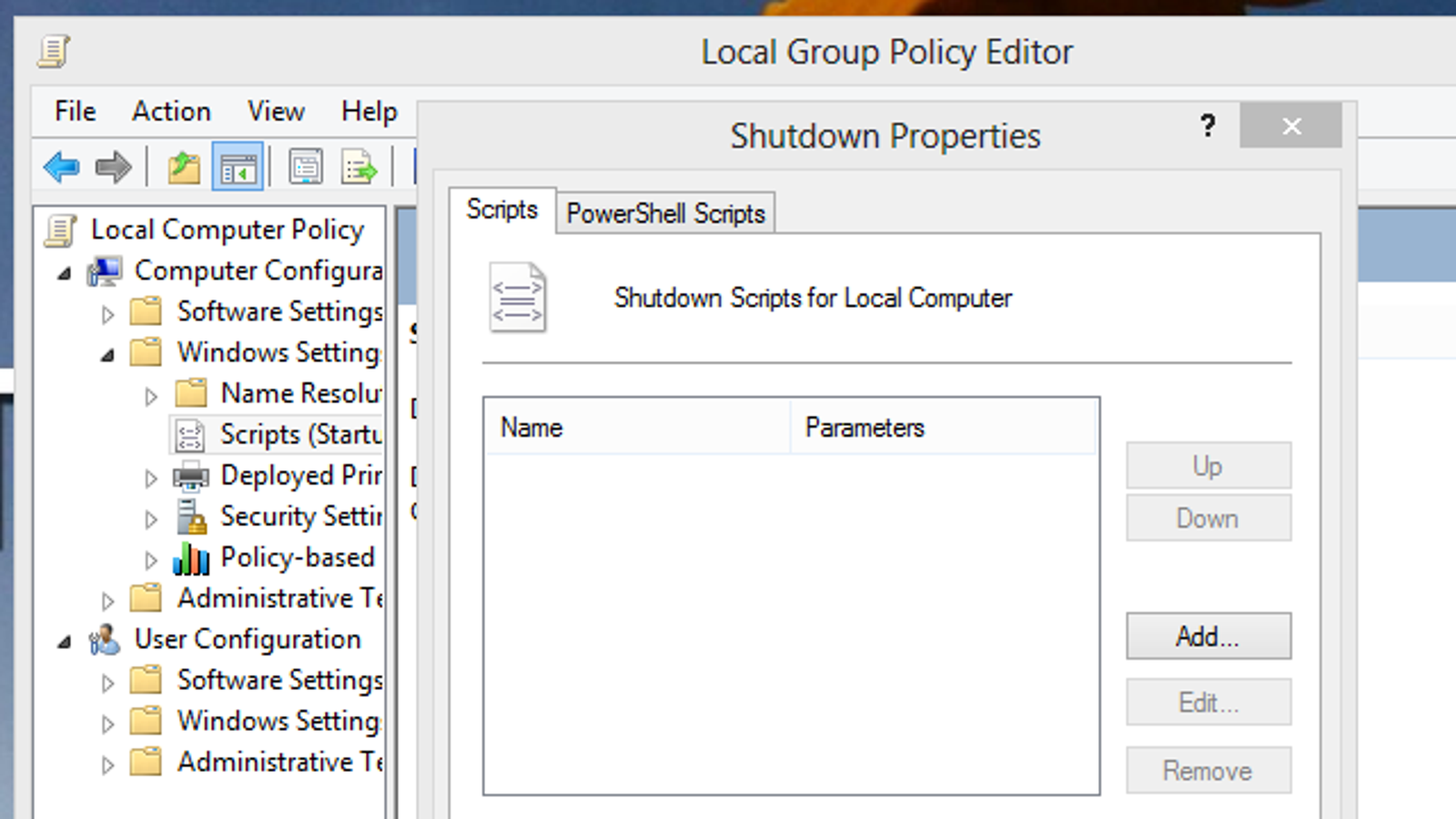Select the Security Settings label

[300, 517]
